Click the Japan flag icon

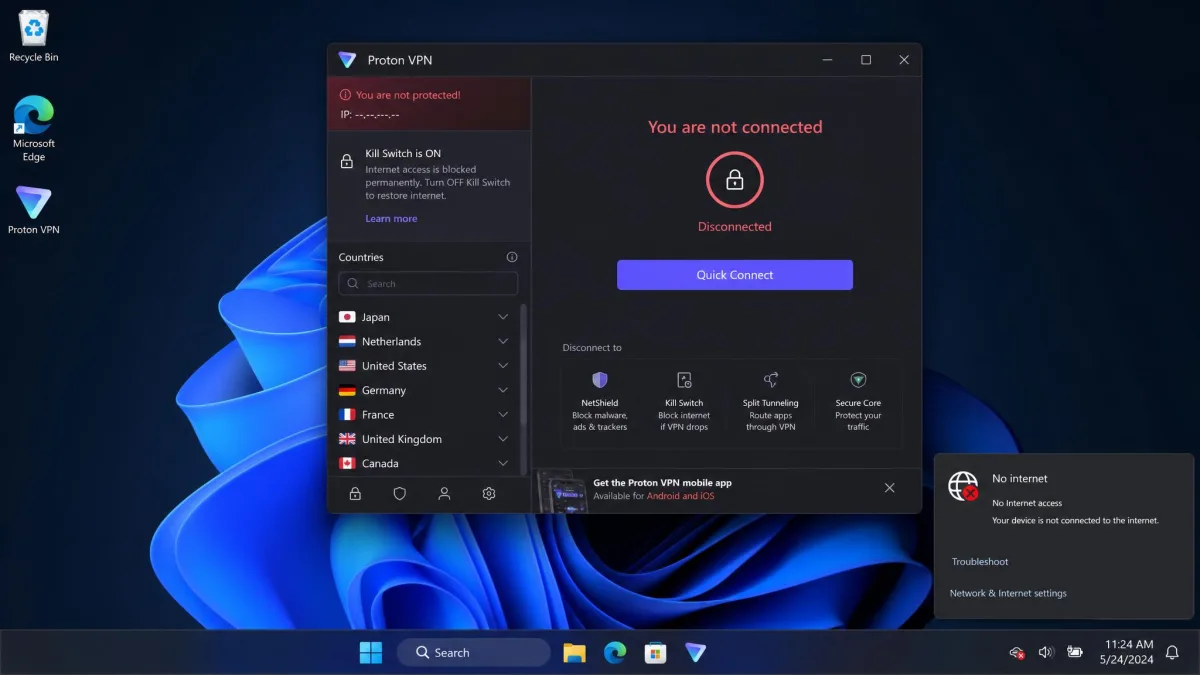click(347, 317)
